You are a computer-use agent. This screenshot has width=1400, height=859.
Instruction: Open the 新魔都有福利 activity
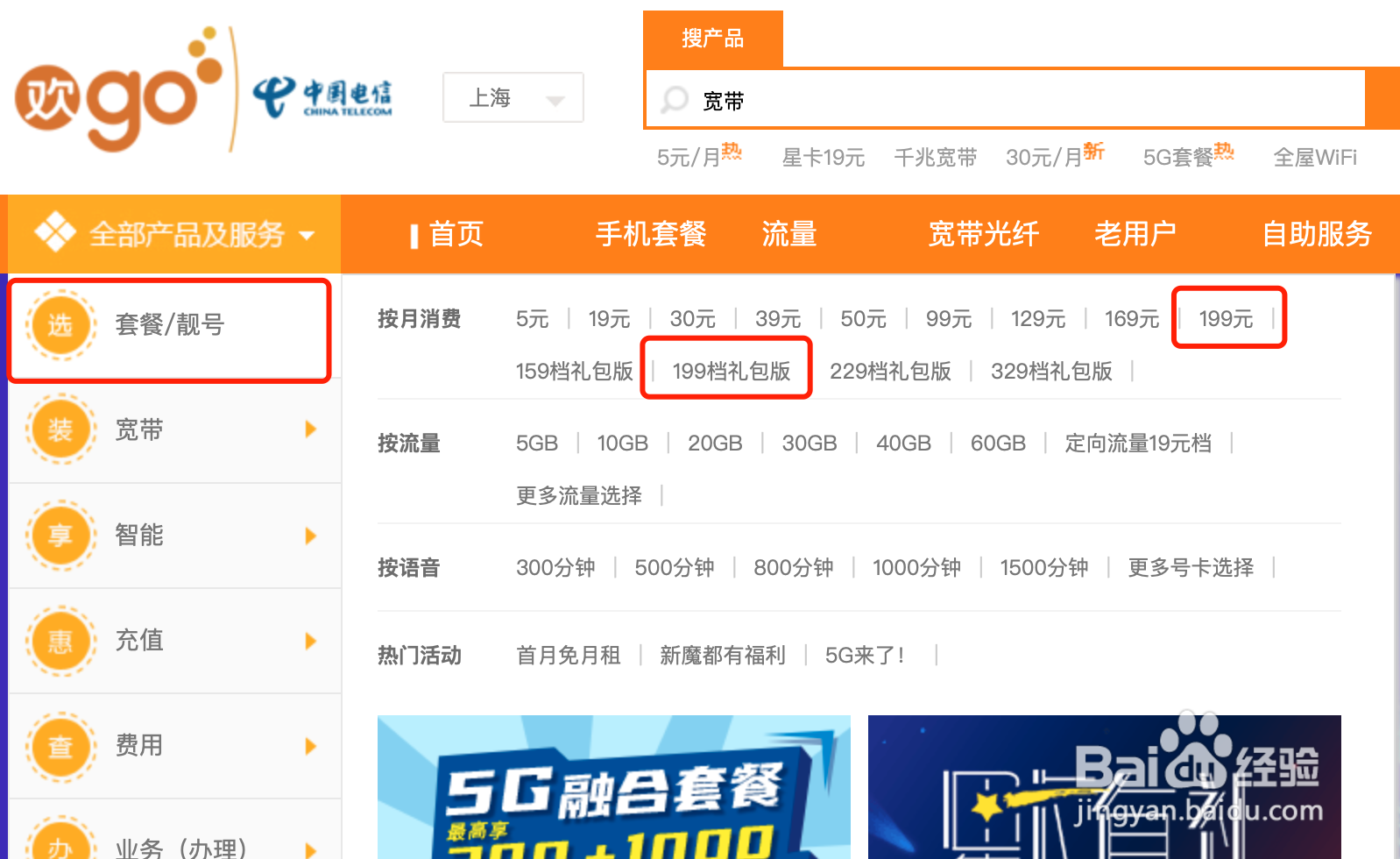(x=723, y=656)
